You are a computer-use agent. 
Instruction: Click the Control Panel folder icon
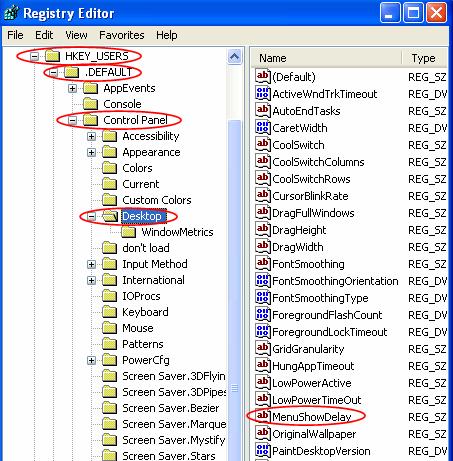click(90, 120)
